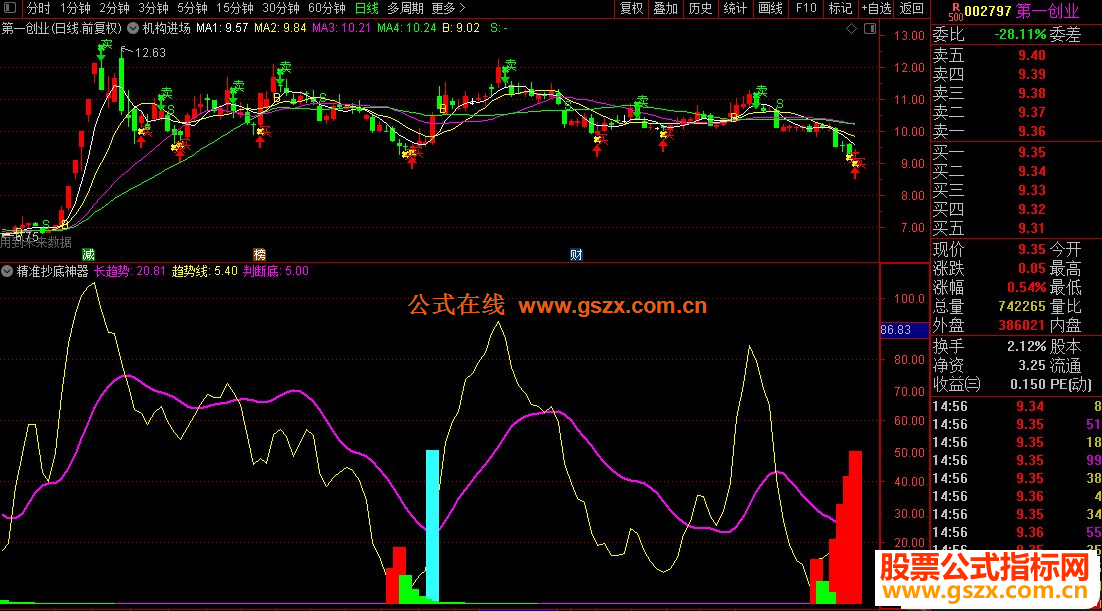Viewport: 1102px width, 611px height.
Task: Click stock code 002797
Action: tap(987, 11)
